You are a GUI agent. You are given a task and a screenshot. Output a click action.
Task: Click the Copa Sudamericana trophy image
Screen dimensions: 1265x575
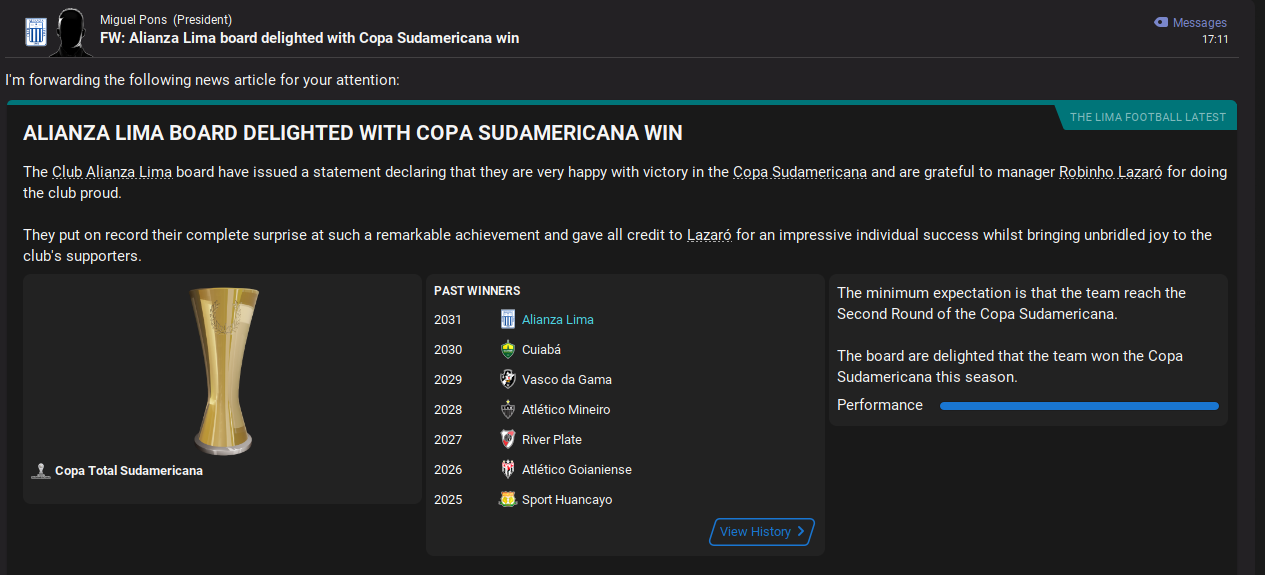222,370
